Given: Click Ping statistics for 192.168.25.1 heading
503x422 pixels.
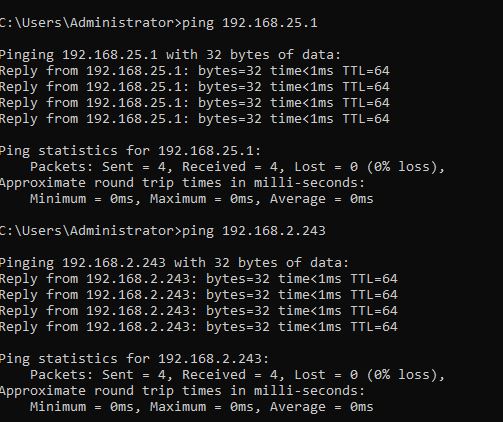Looking at the screenshot, I should tap(130, 151).
